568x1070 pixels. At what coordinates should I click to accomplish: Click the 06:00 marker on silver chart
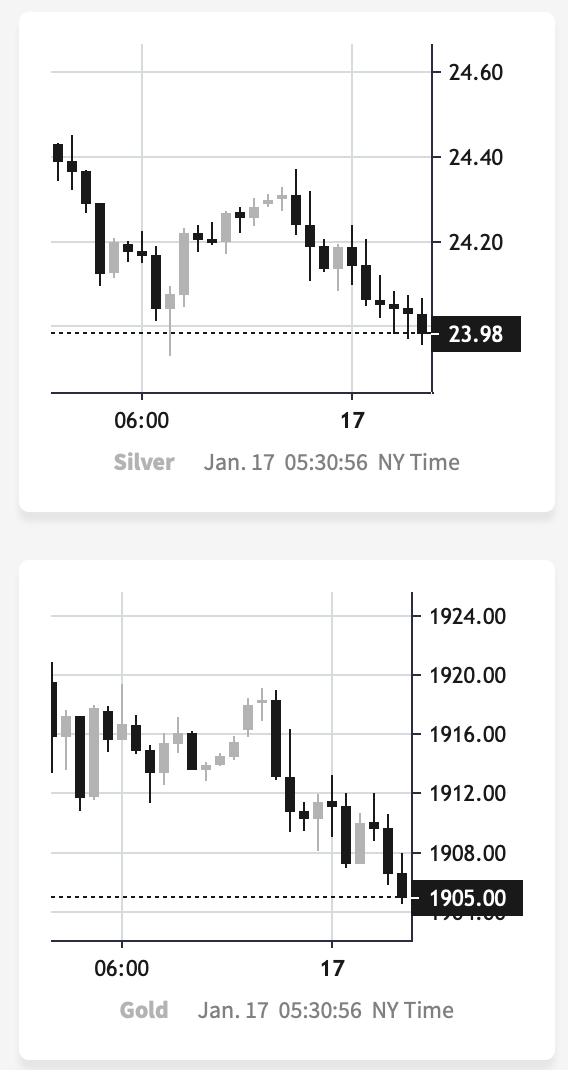(x=141, y=420)
